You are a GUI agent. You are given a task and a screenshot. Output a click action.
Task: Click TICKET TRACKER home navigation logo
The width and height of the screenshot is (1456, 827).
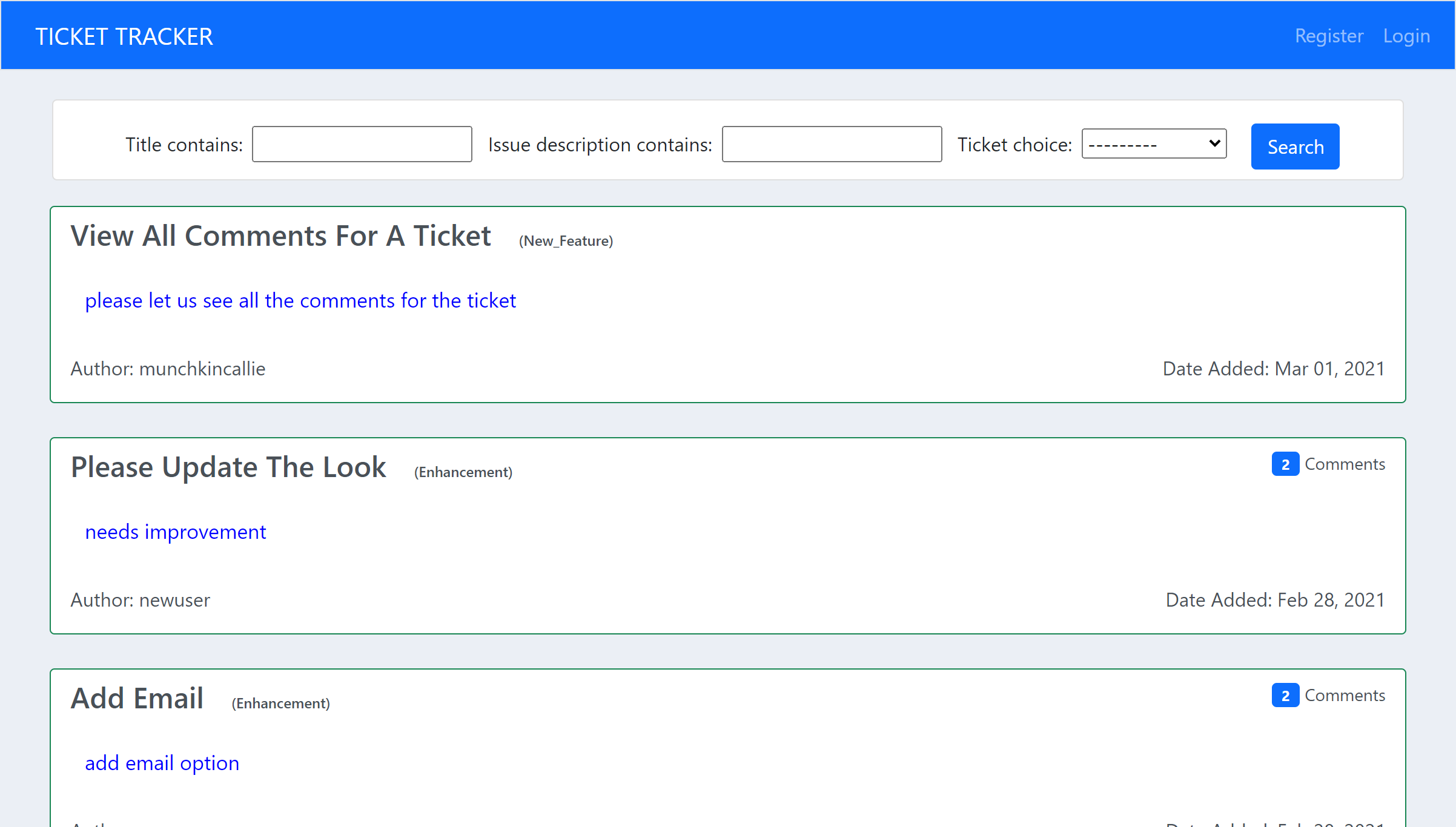pos(123,35)
